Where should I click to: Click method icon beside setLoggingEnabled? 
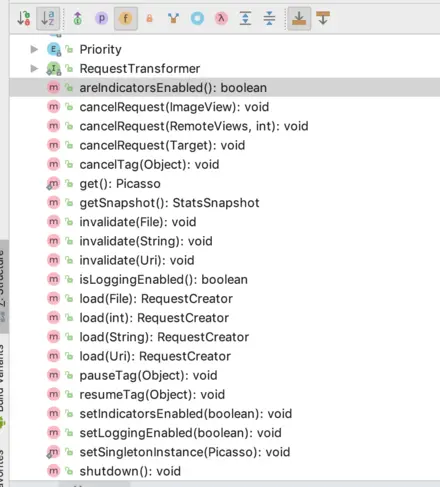[53, 433]
